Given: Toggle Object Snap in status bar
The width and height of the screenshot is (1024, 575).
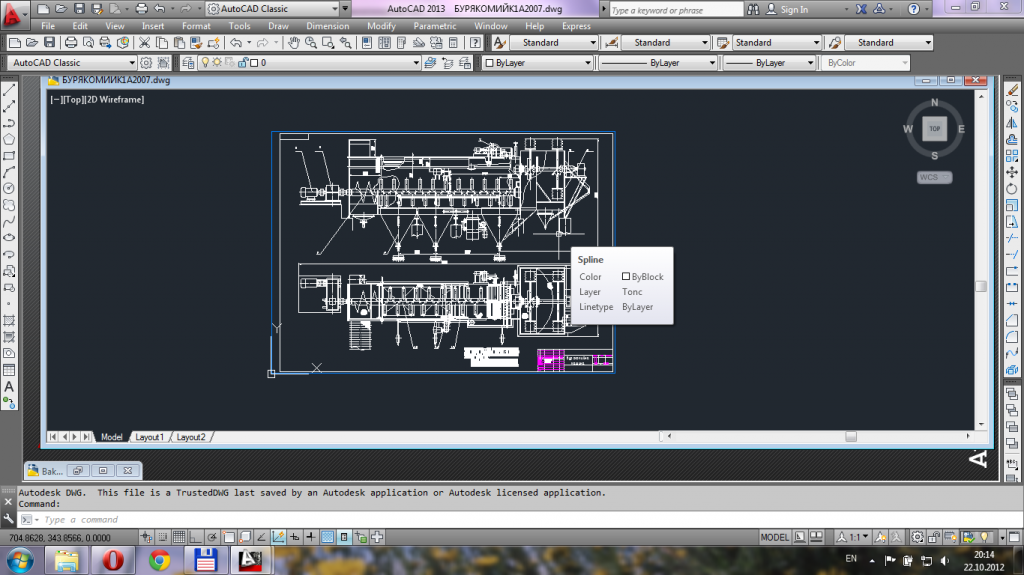Looking at the screenshot, I should (x=229, y=537).
